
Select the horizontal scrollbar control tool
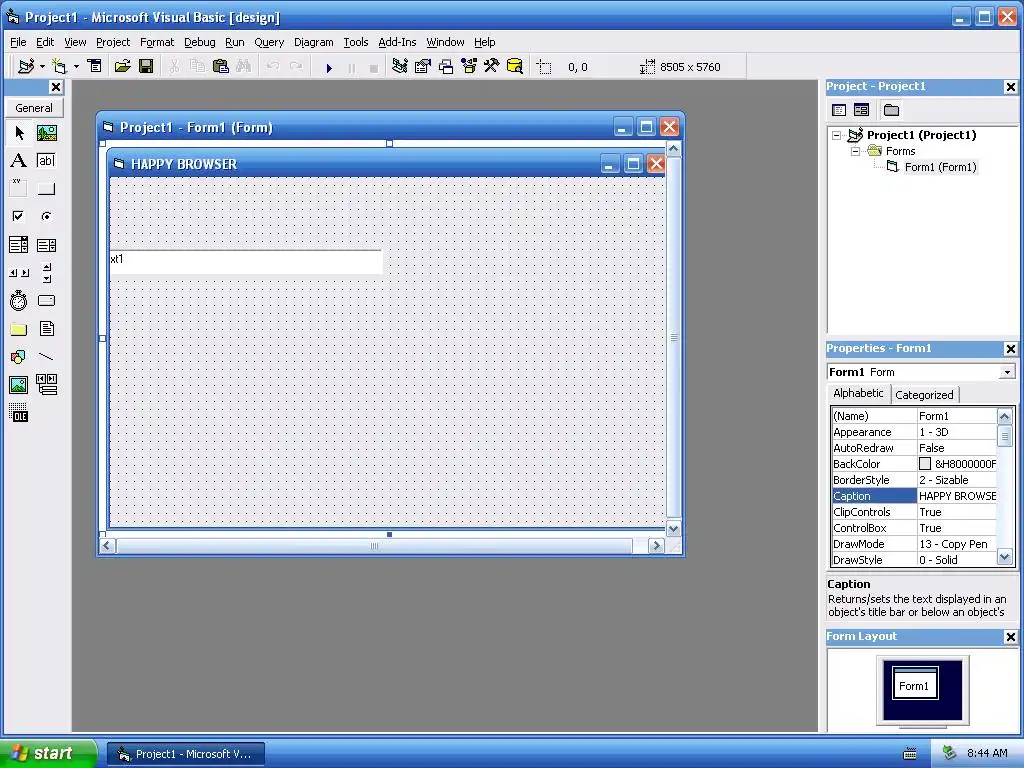click(x=18, y=273)
